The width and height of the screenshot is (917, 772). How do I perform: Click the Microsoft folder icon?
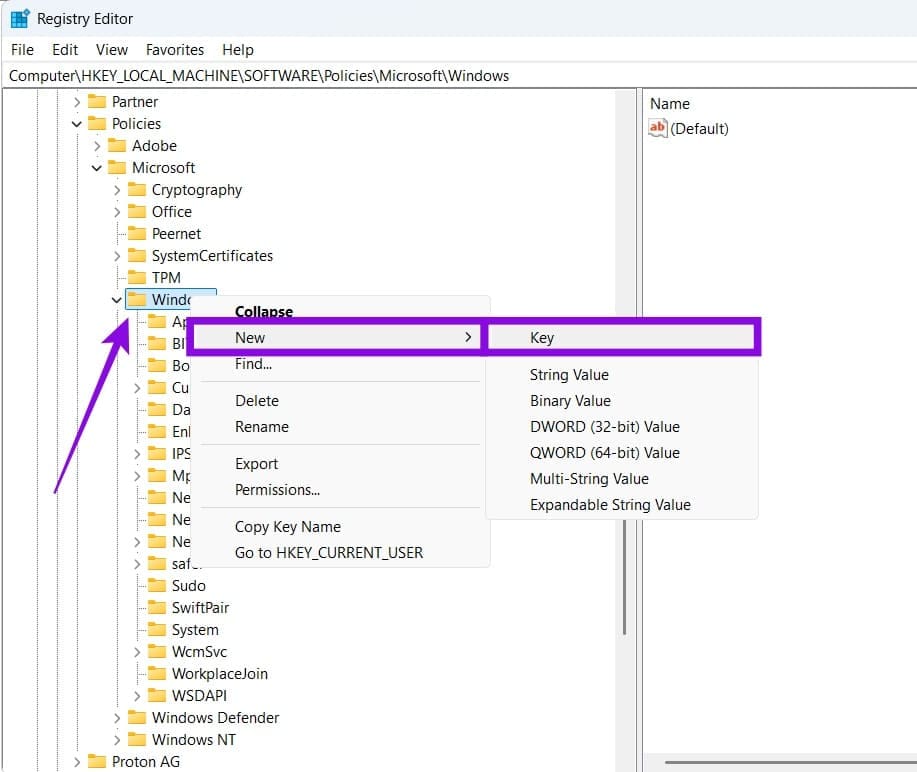coord(117,168)
